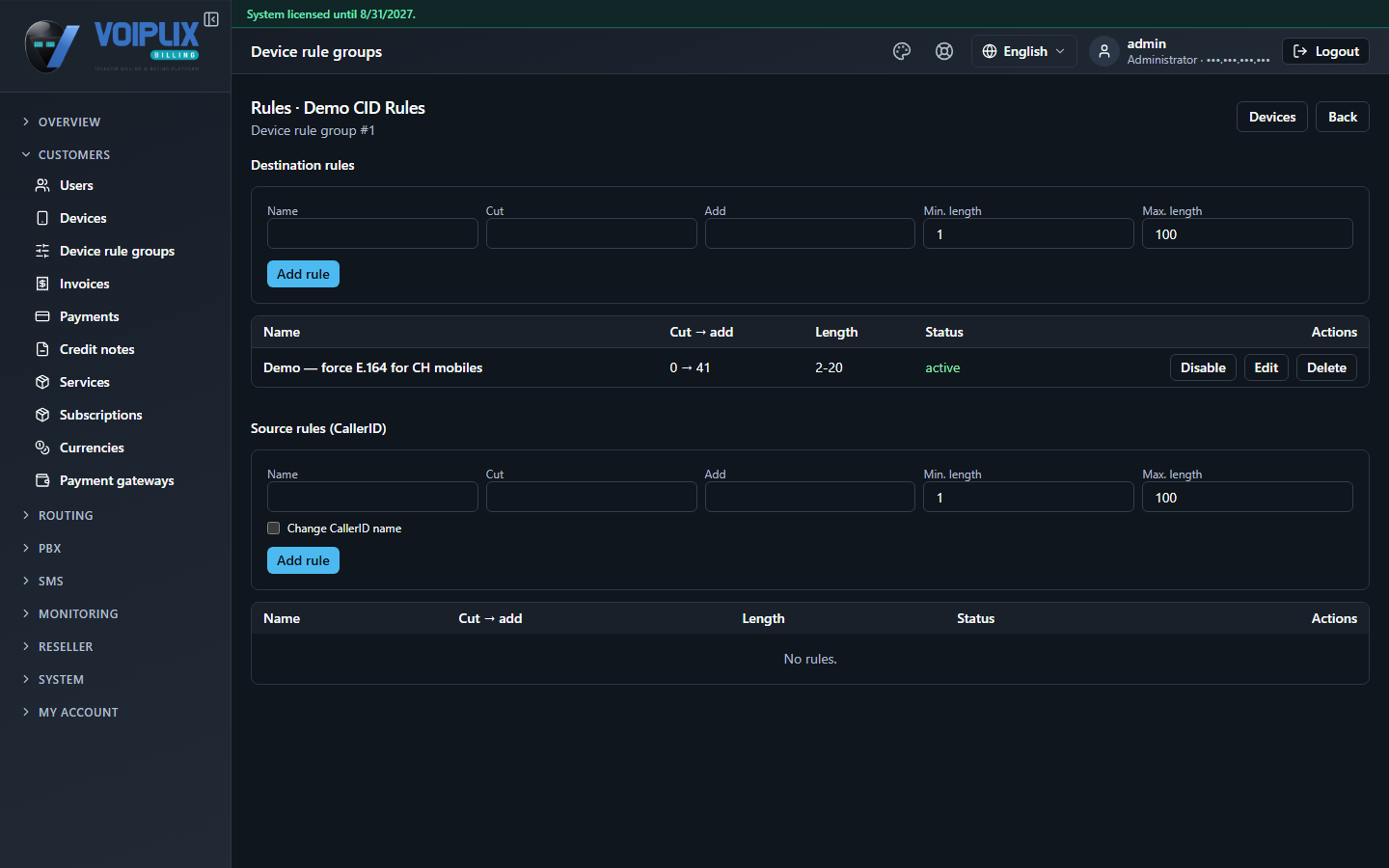This screenshot has height=868, width=1389.
Task: Click the Device rule groups sidebar icon
Action: pyautogui.click(x=42, y=251)
